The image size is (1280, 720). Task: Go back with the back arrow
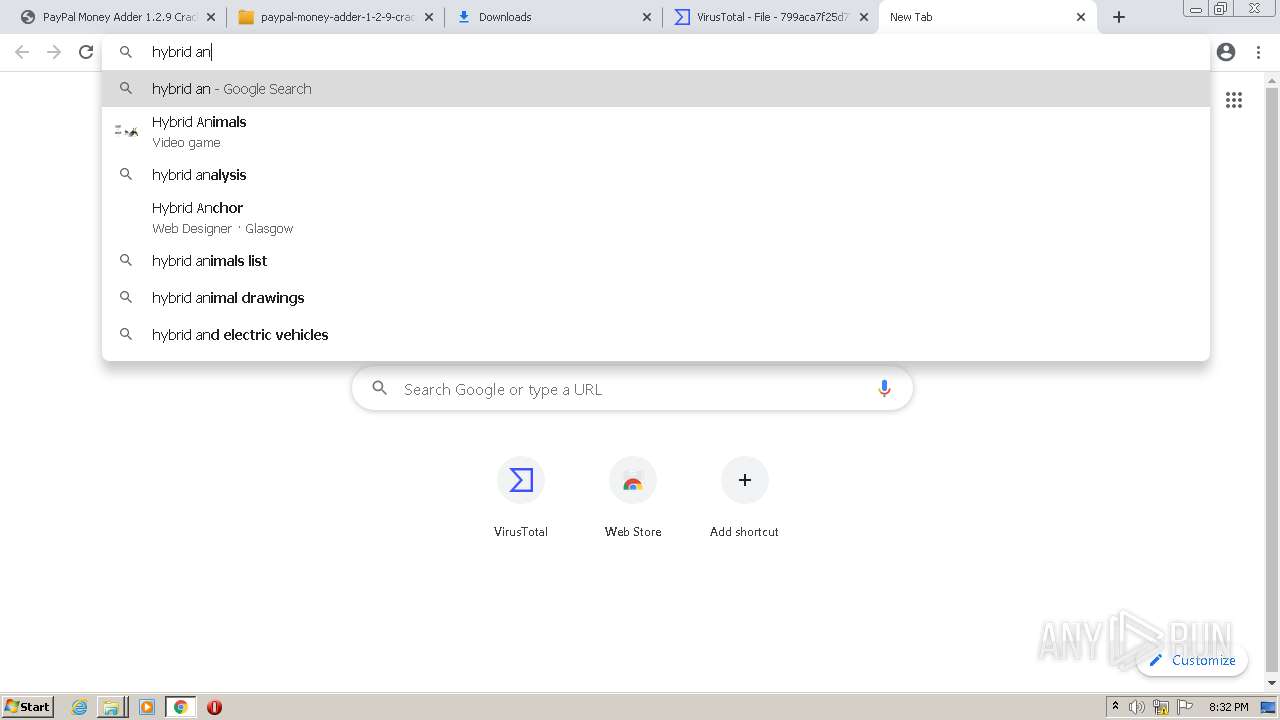(22, 52)
